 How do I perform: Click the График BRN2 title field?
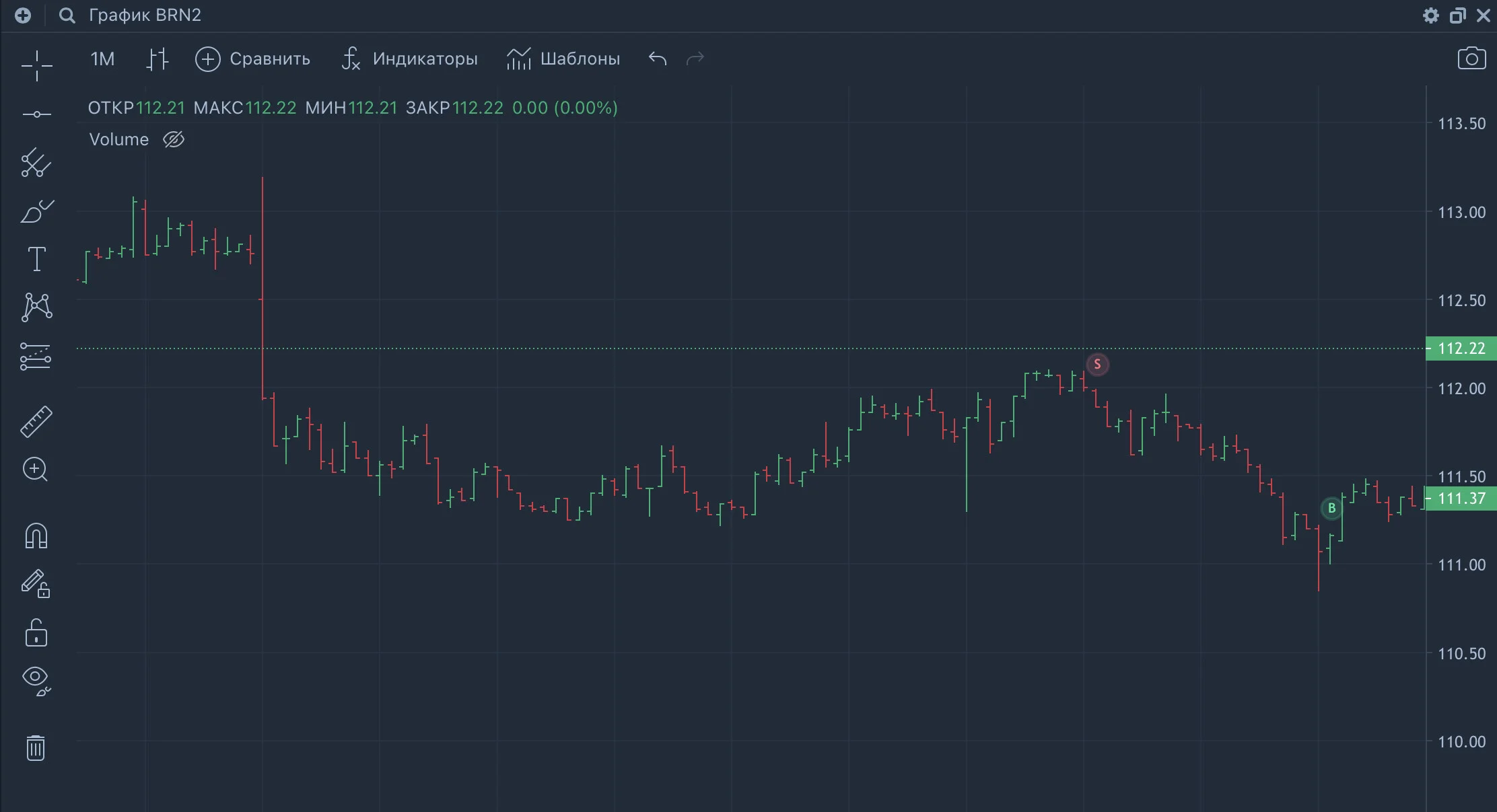pyautogui.click(x=145, y=15)
